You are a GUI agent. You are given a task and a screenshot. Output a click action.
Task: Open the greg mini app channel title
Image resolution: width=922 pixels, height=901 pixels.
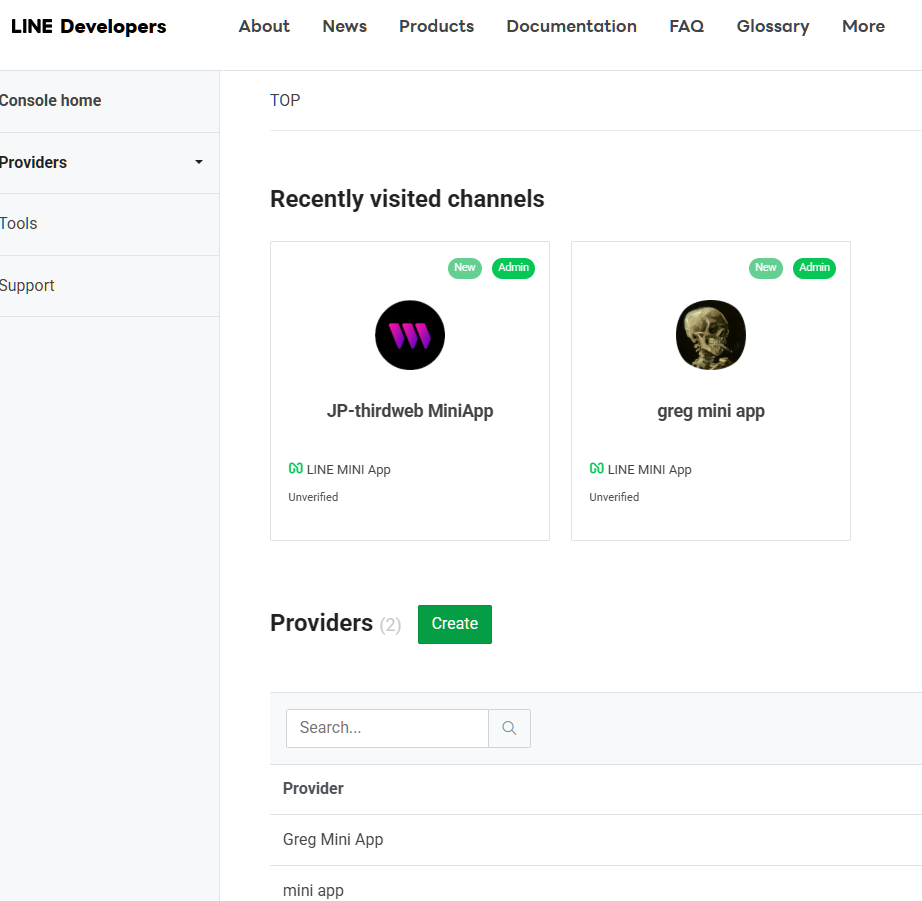711,411
